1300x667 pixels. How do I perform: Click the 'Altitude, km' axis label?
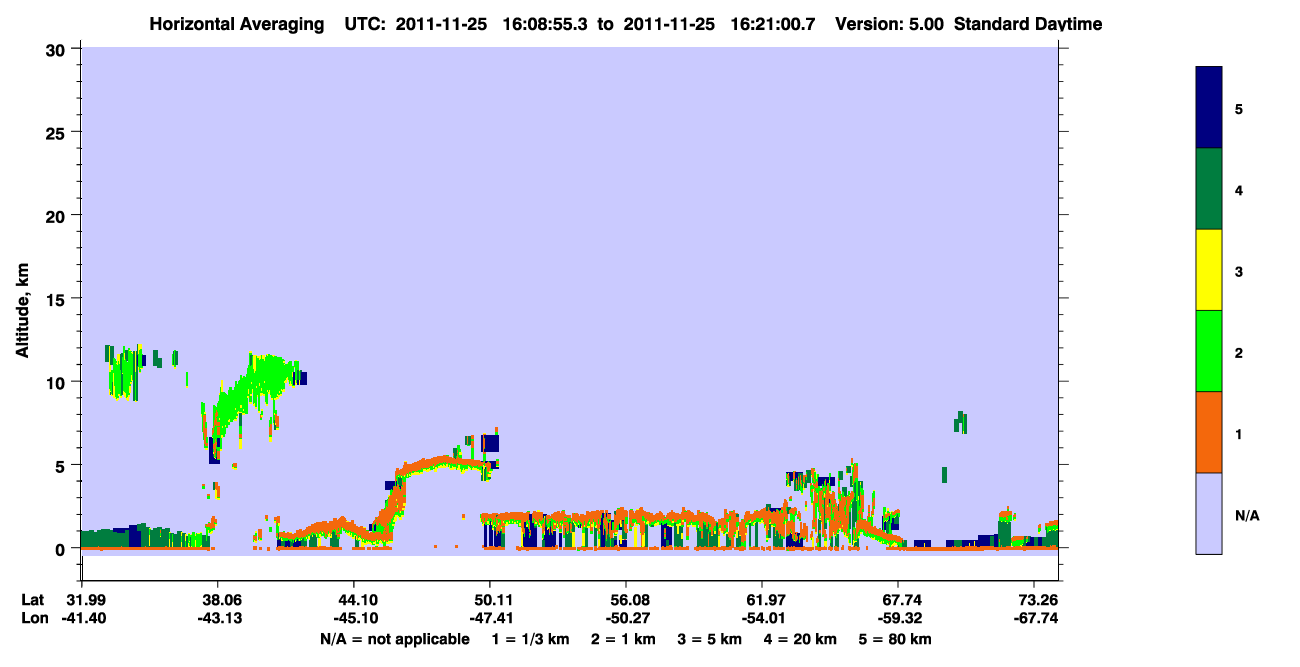(x=22, y=311)
